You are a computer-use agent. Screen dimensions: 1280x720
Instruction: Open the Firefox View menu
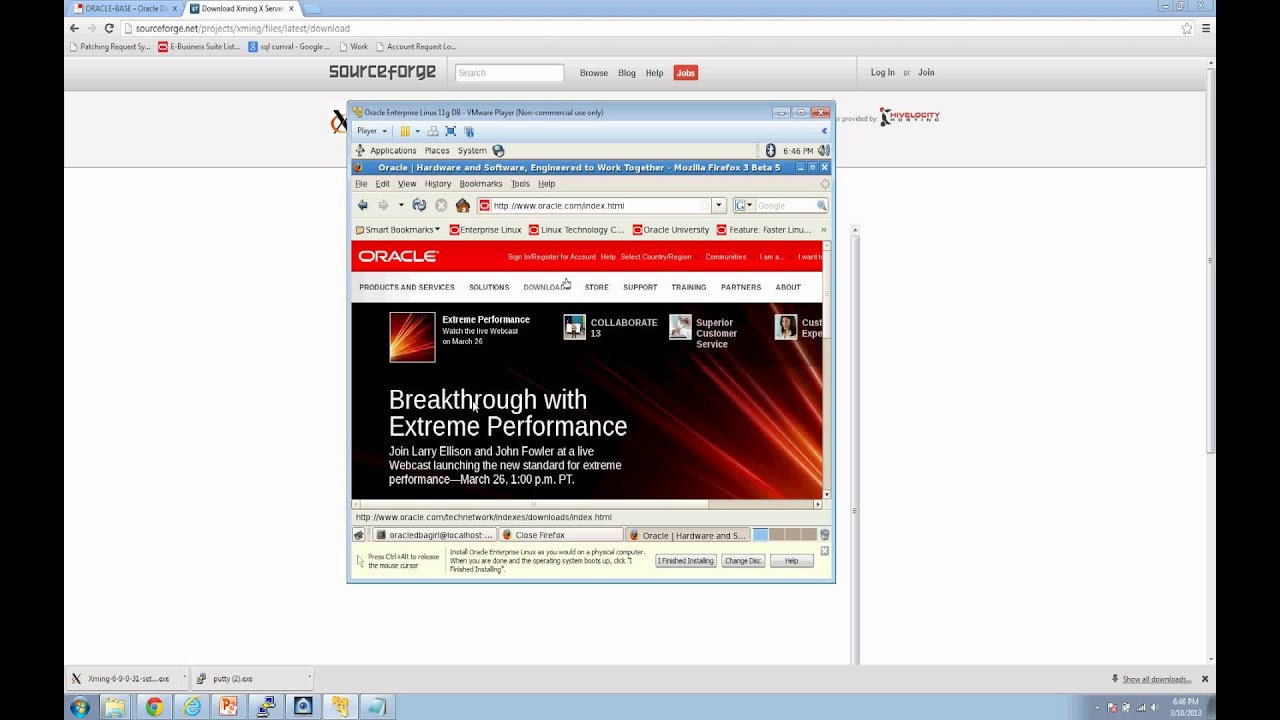tap(407, 184)
